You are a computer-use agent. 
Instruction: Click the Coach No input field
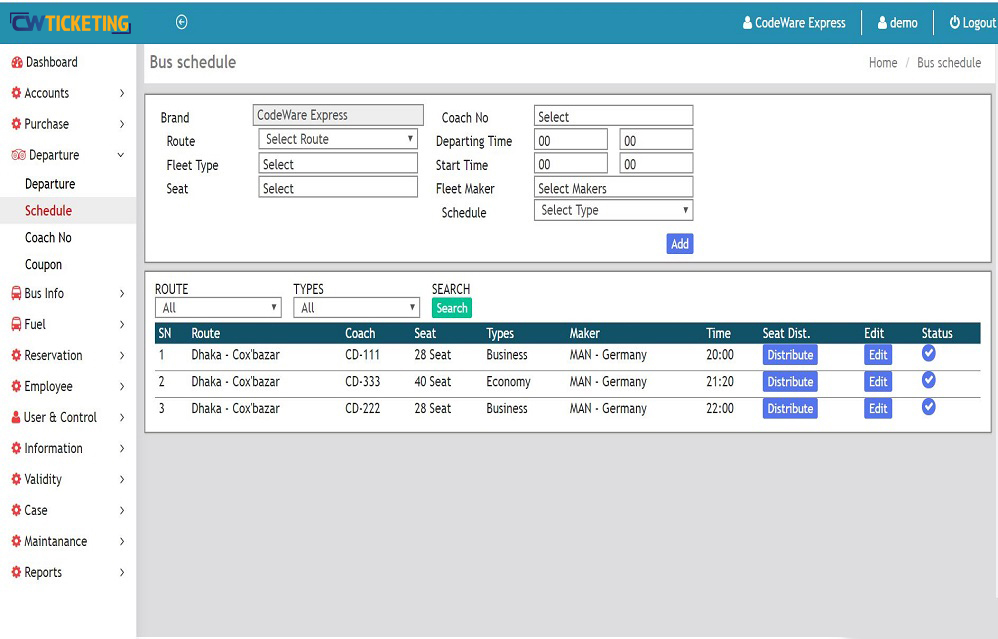tap(613, 114)
